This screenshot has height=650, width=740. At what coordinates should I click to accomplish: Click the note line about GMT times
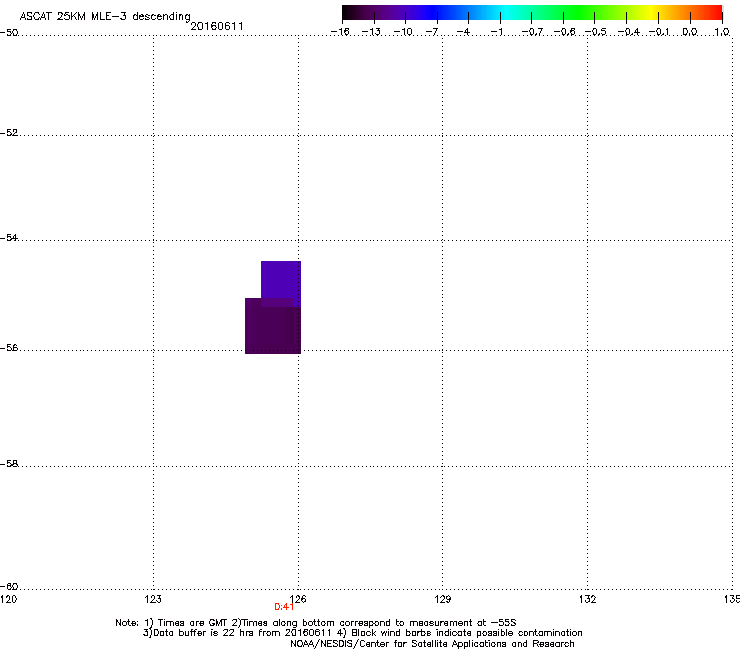(316, 623)
